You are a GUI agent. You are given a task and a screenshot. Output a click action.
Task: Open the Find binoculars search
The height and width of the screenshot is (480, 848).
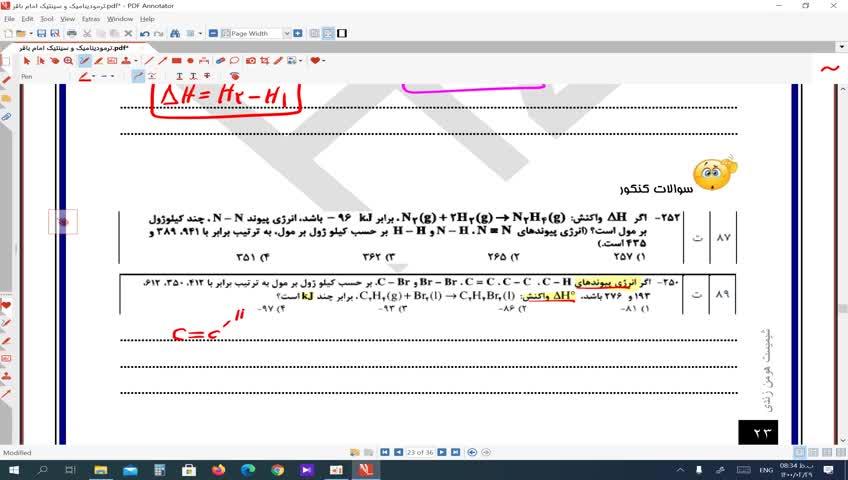[x=176, y=33]
